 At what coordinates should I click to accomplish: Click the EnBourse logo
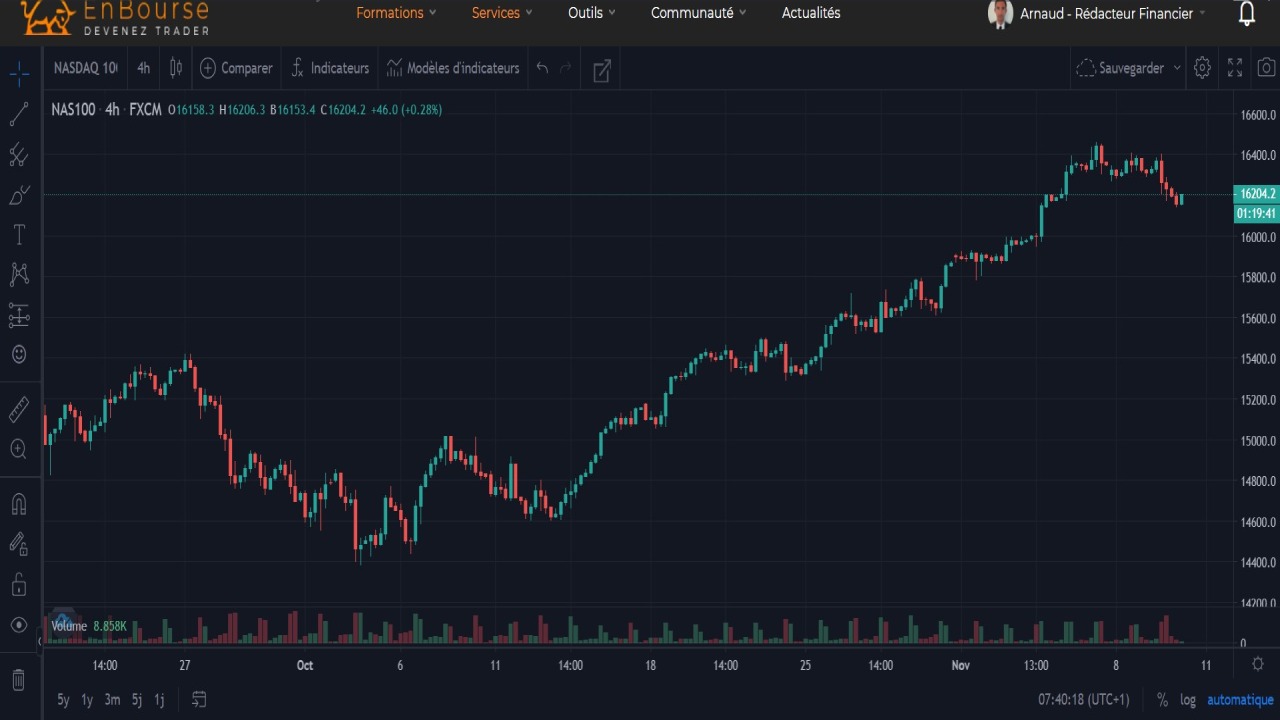coord(114,18)
